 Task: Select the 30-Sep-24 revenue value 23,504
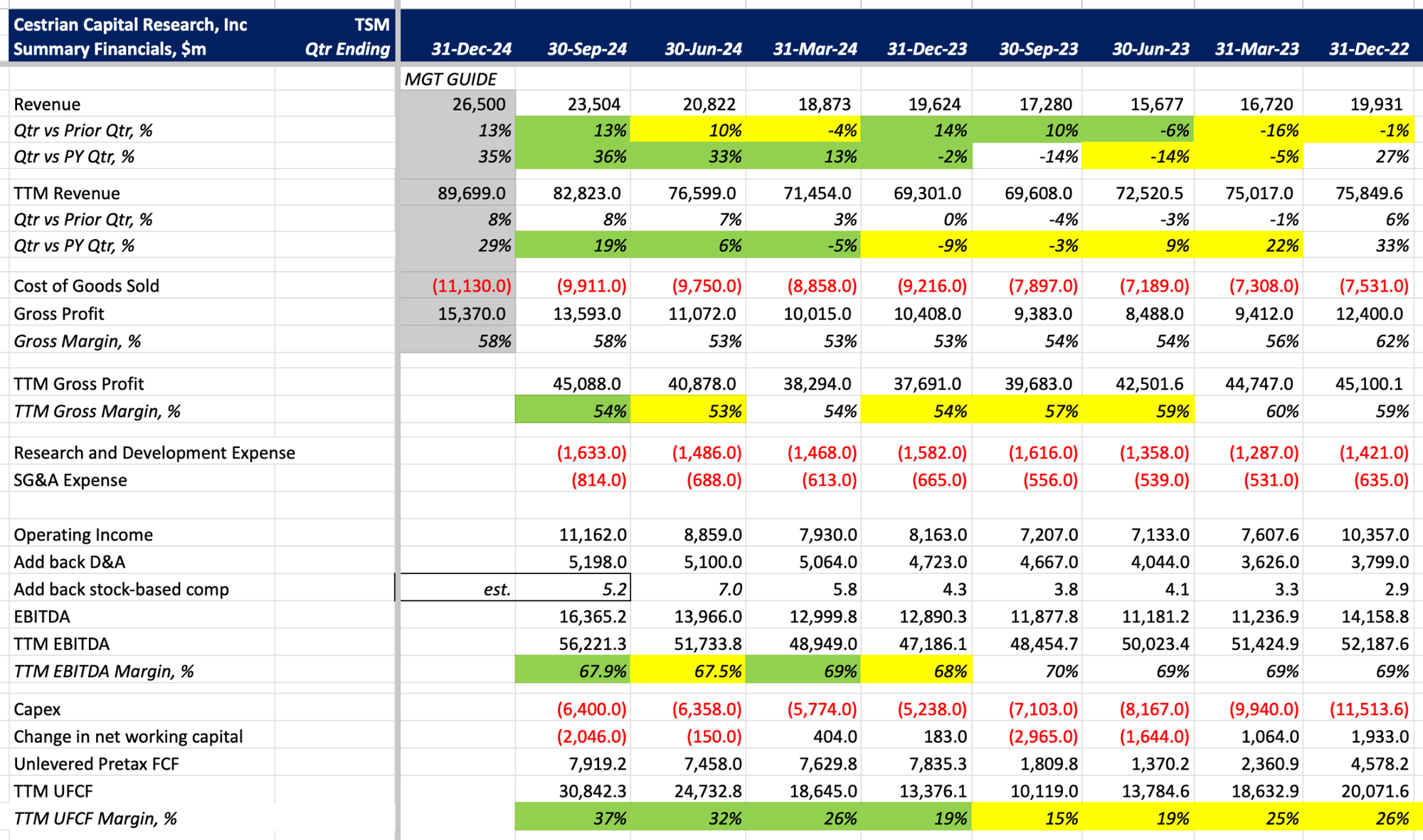pos(593,105)
